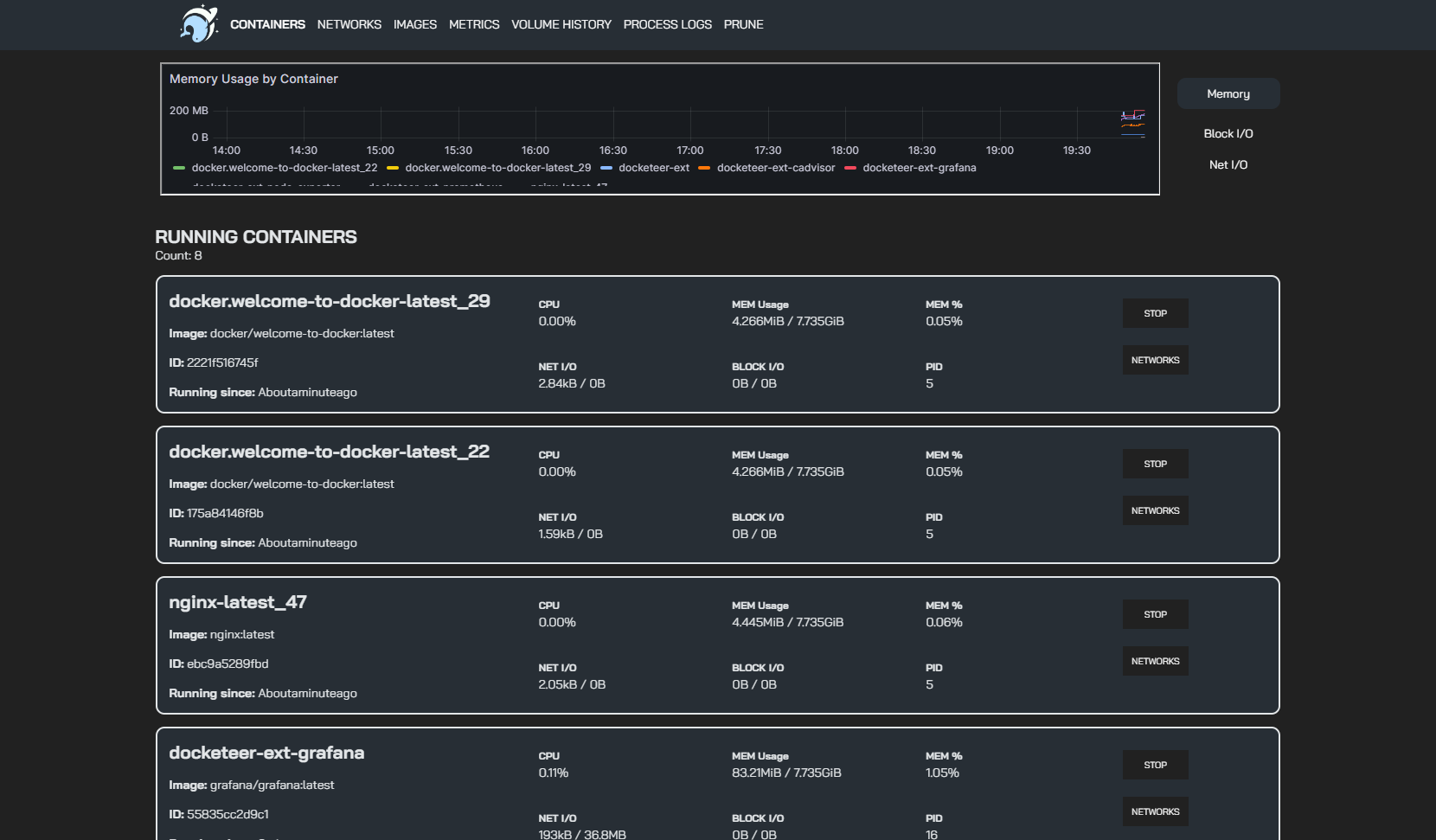Screen dimensions: 1436x840
Task: Click the 200 MB axis label
Action: coord(189,111)
